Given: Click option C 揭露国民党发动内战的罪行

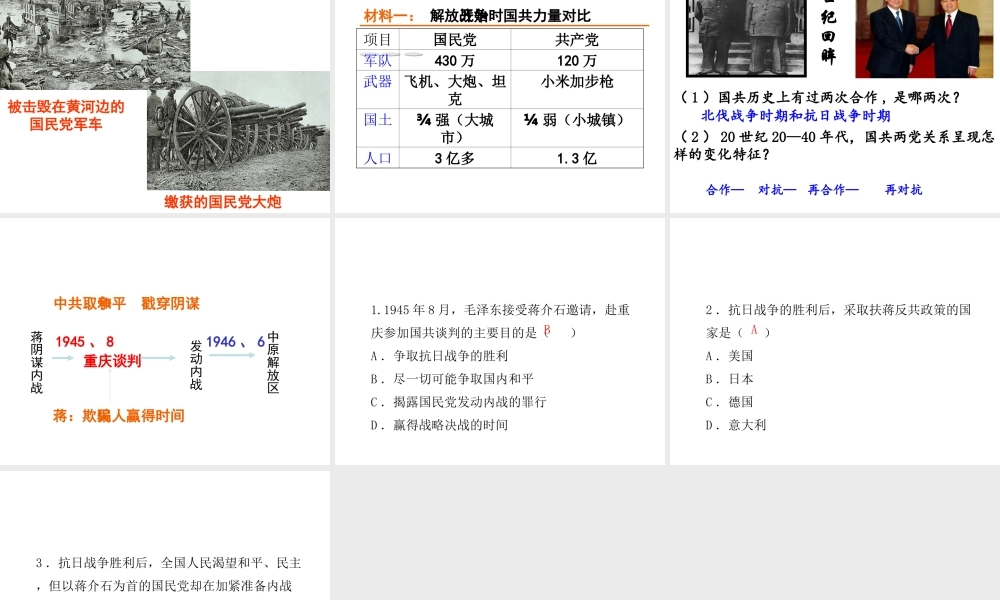Looking at the screenshot, I should click(x=459, y=402).
